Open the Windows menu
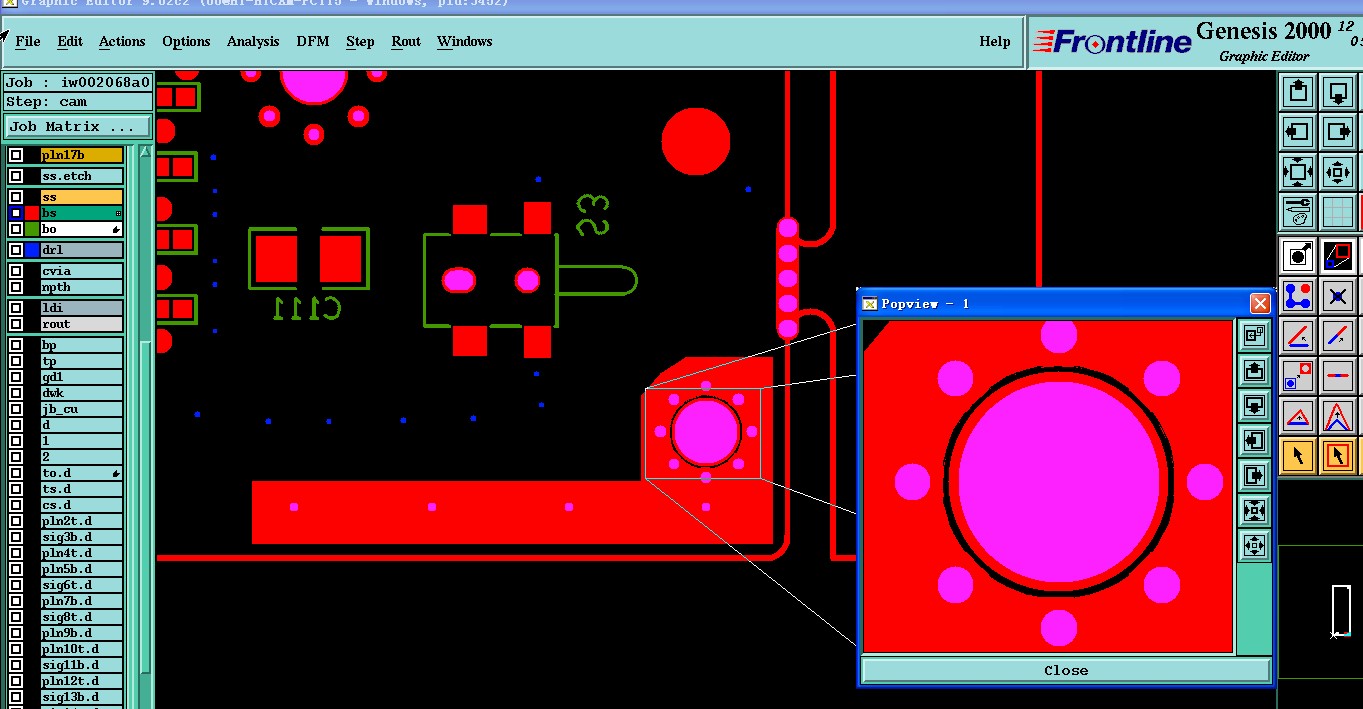The image size is (1363, 709). click(464, 41)
